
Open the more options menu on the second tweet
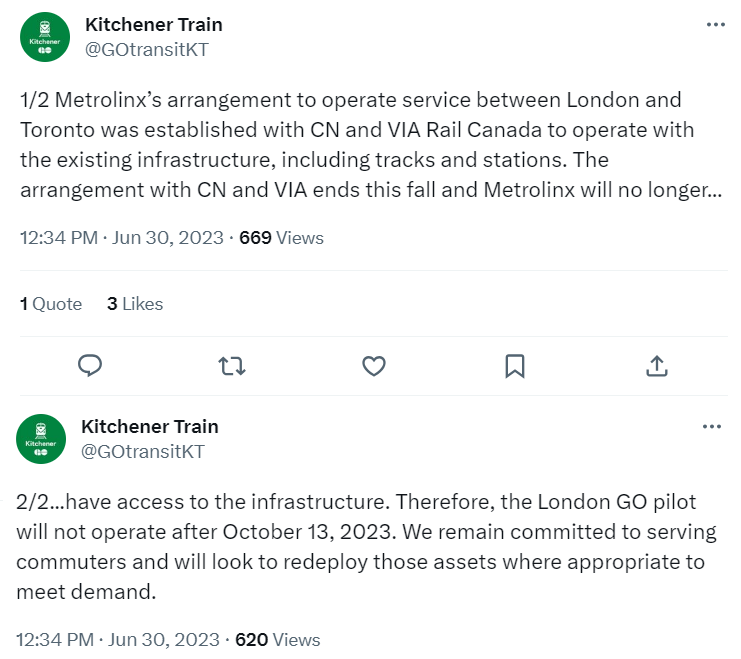point(711,427)
